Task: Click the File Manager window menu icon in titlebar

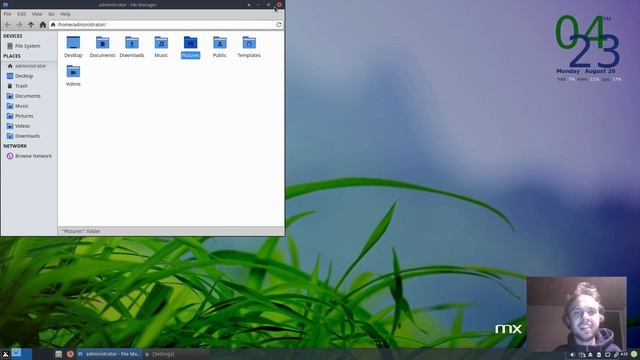Action: pos(5,4)
